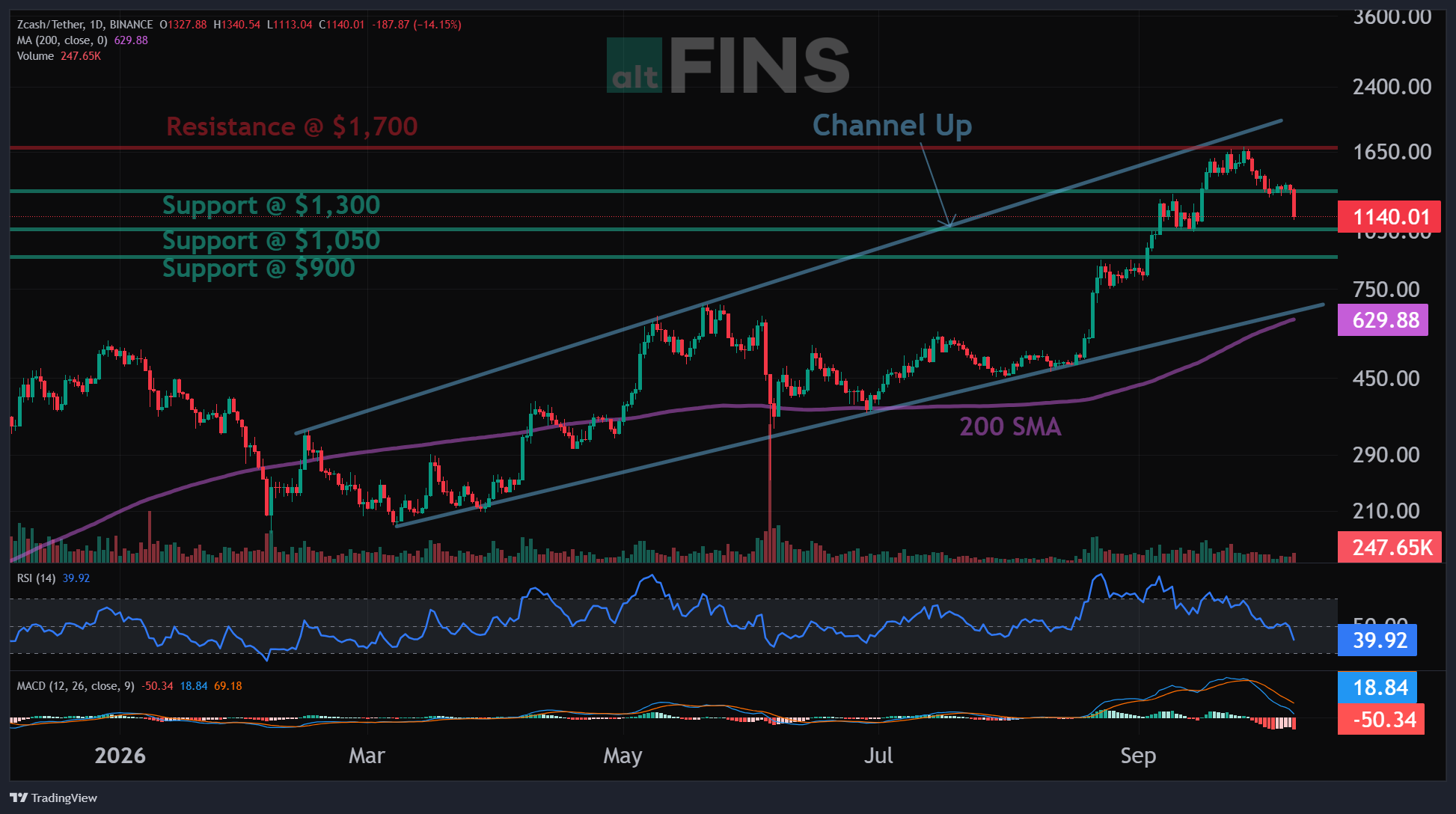1456x814 pixels.
Task: Click the 290.00 price axis tick
Action: pyautogui.click(x=1386, y=455)
